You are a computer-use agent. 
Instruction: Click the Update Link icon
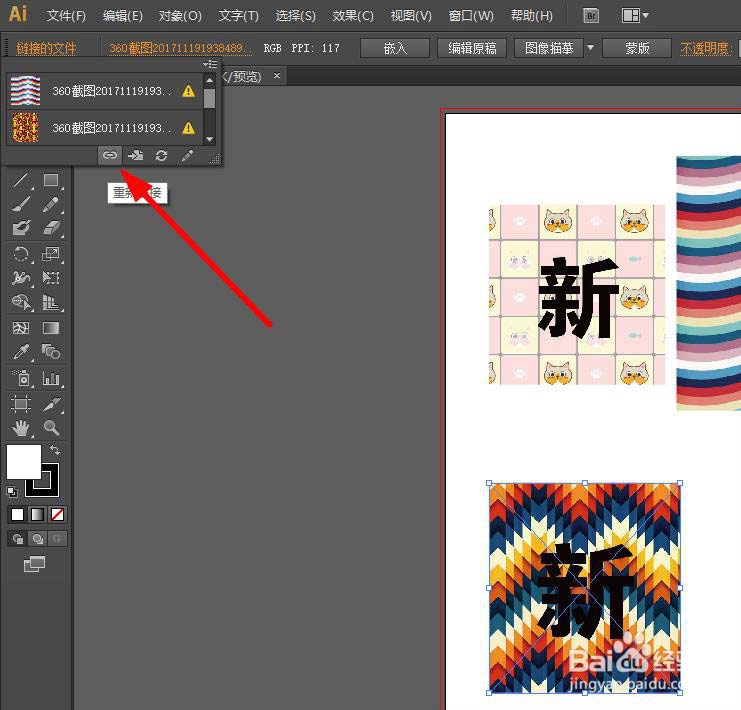[161, 155]
